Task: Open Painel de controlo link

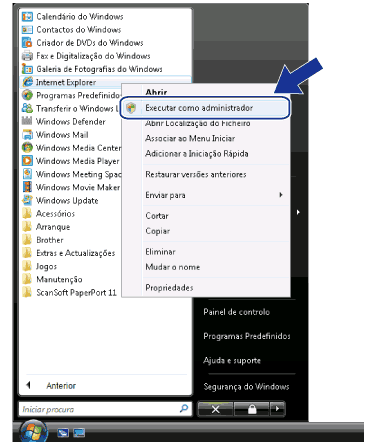Action: pyautogui.click(x=236, y=312)
